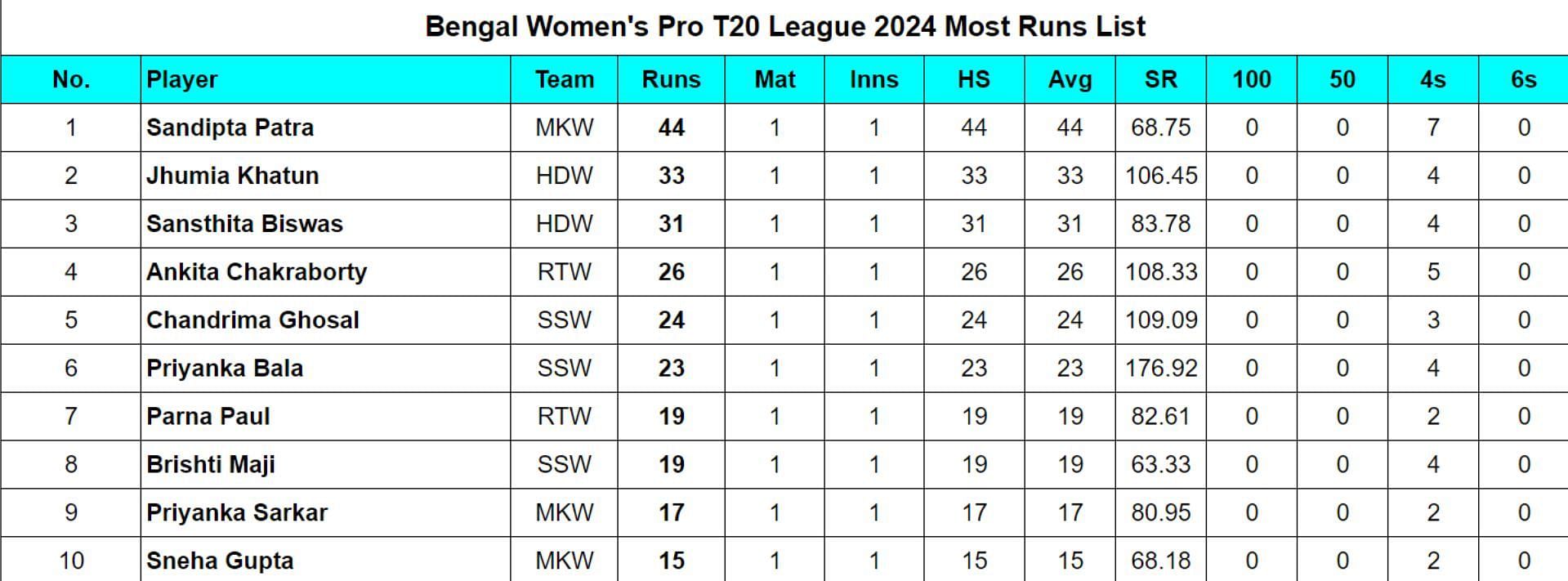Select Brishti Maji in the table
This screenshot has height=581, width=1568.
(x=210, y=465)
